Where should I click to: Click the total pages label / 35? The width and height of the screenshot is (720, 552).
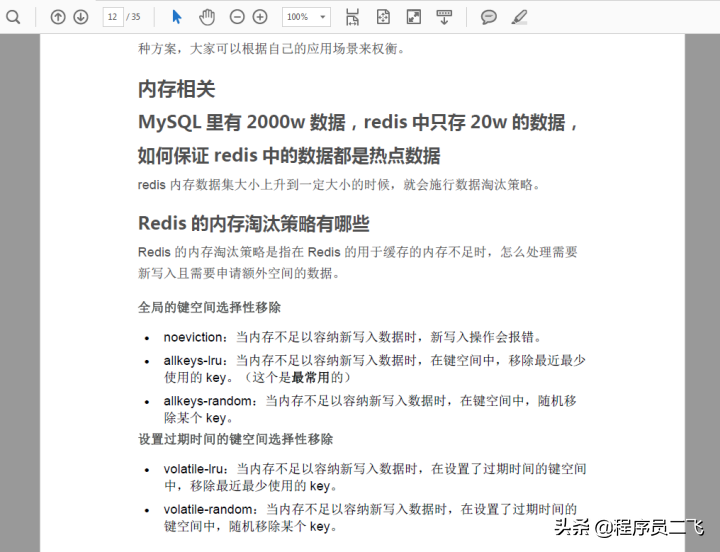coord(134,17)
